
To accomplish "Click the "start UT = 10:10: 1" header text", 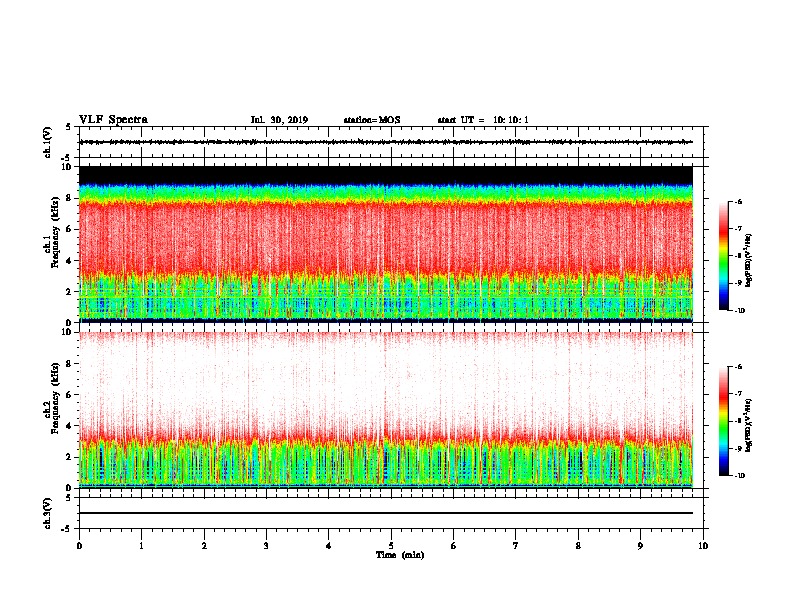I will pyautogui.click(x=483, y=120).
